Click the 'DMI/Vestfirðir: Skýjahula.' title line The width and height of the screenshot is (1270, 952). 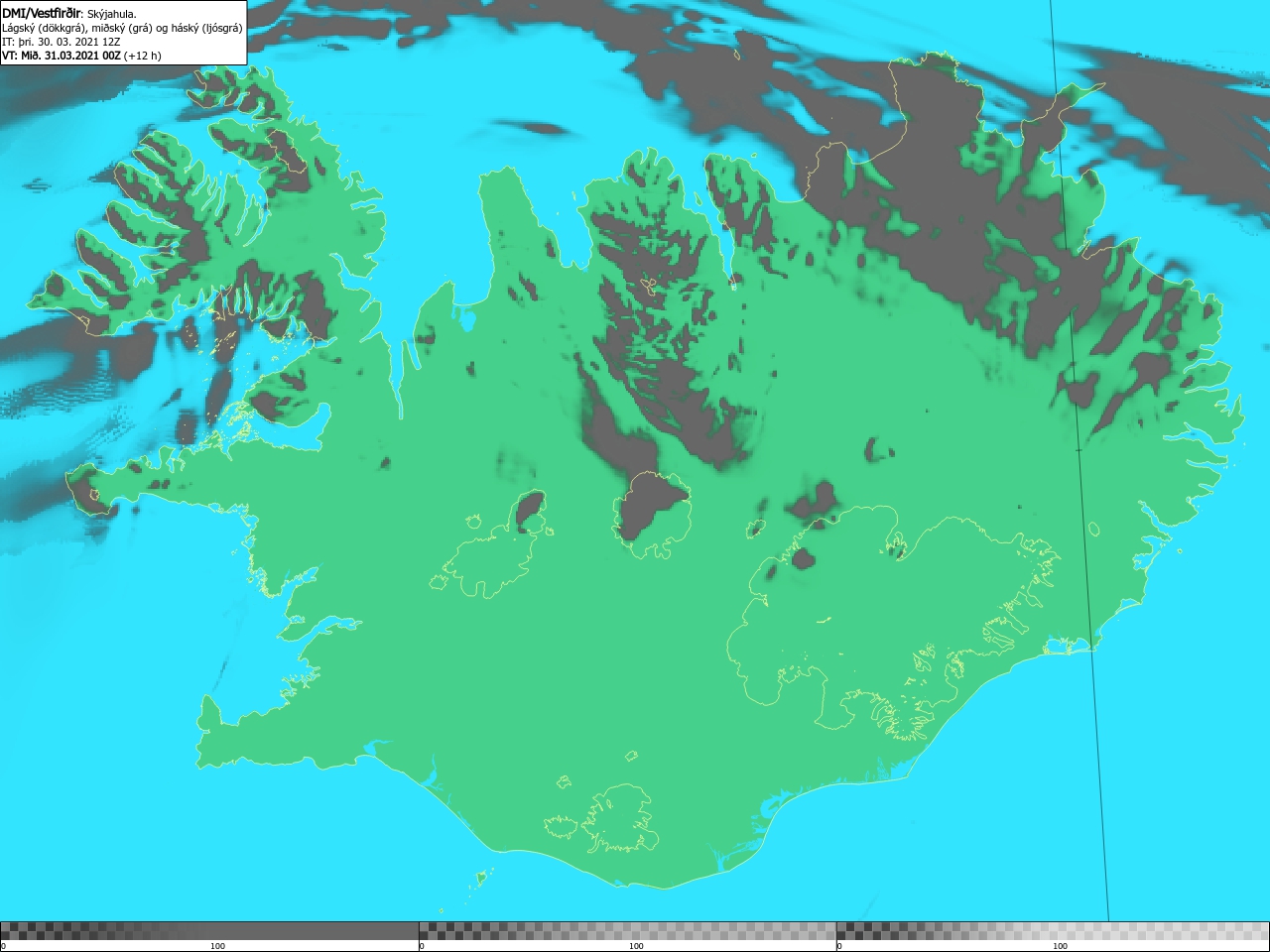pyautogui.click(x=69, y=14)
